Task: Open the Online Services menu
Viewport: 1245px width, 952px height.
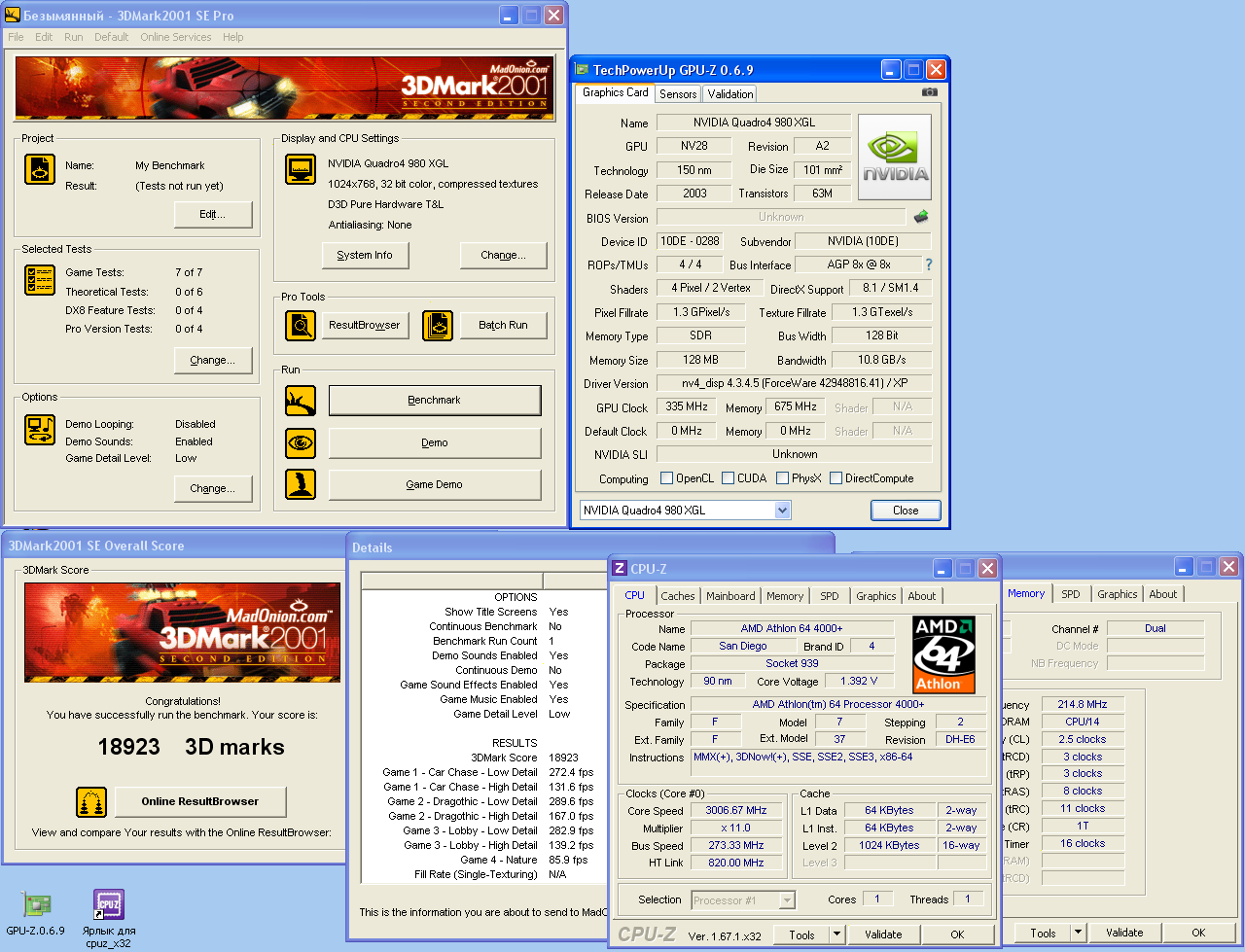Action: tap(176, 37)
